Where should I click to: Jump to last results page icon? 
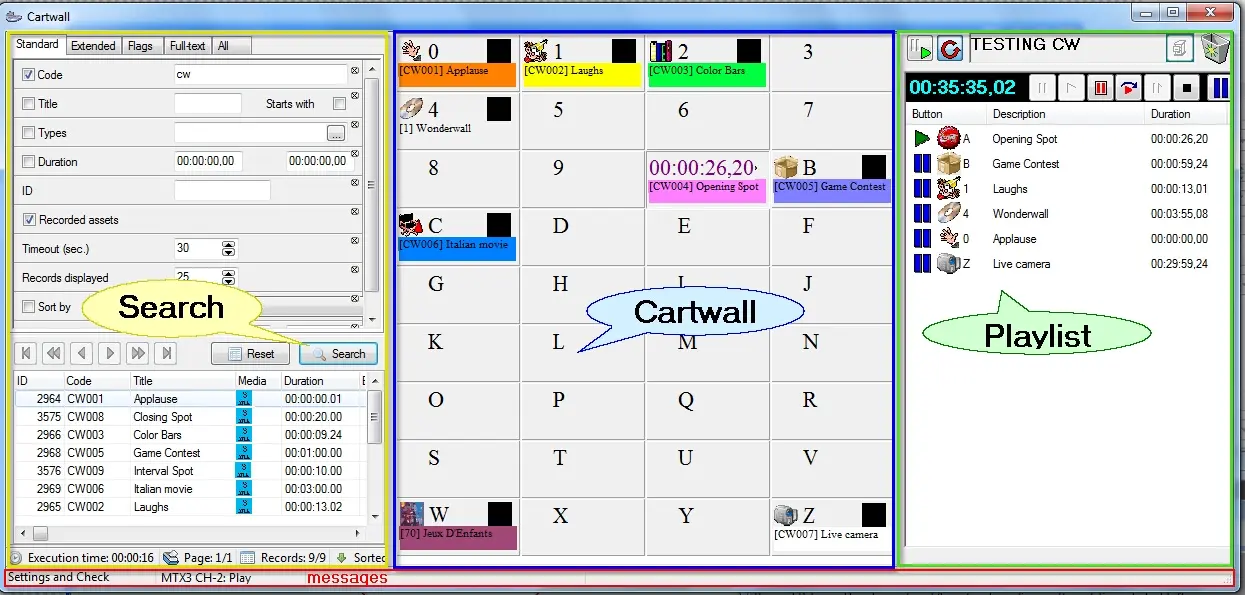[167, 353]
